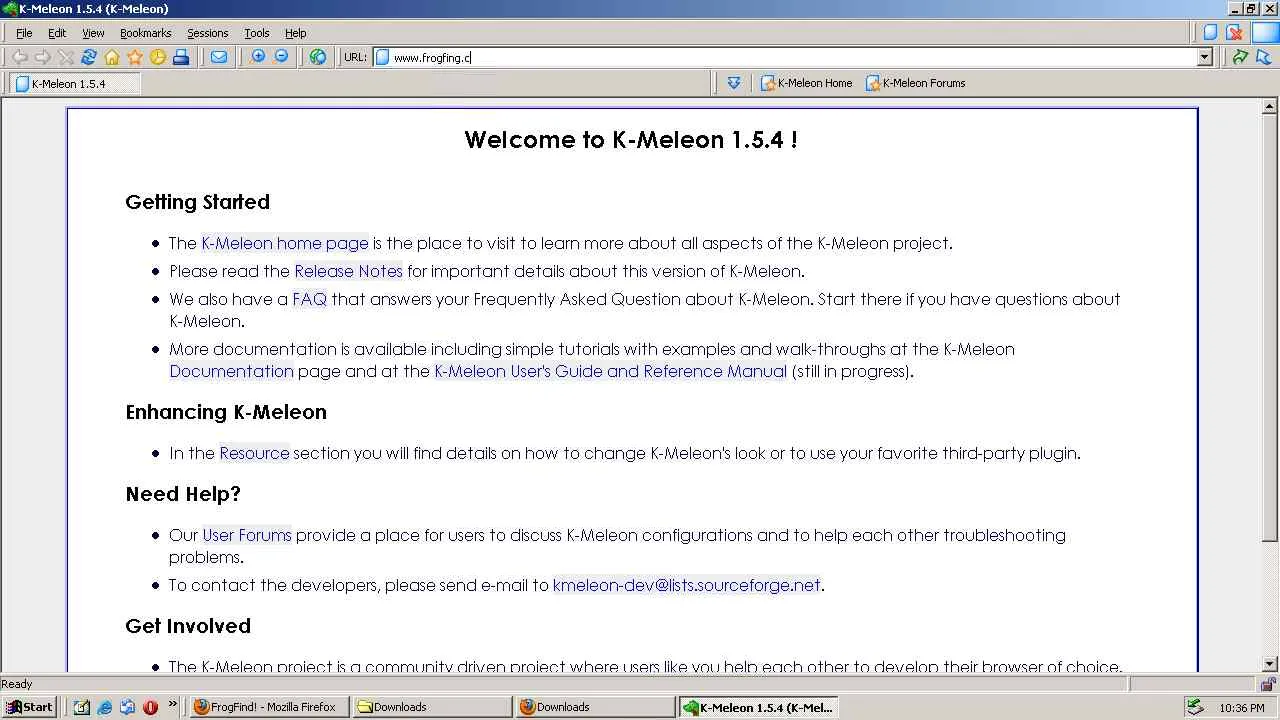This screenshot has width=1280, height=720.
Task: Launch Internet Explorer from quick launch
Action: pyautogui.click(x=105, y=707)
